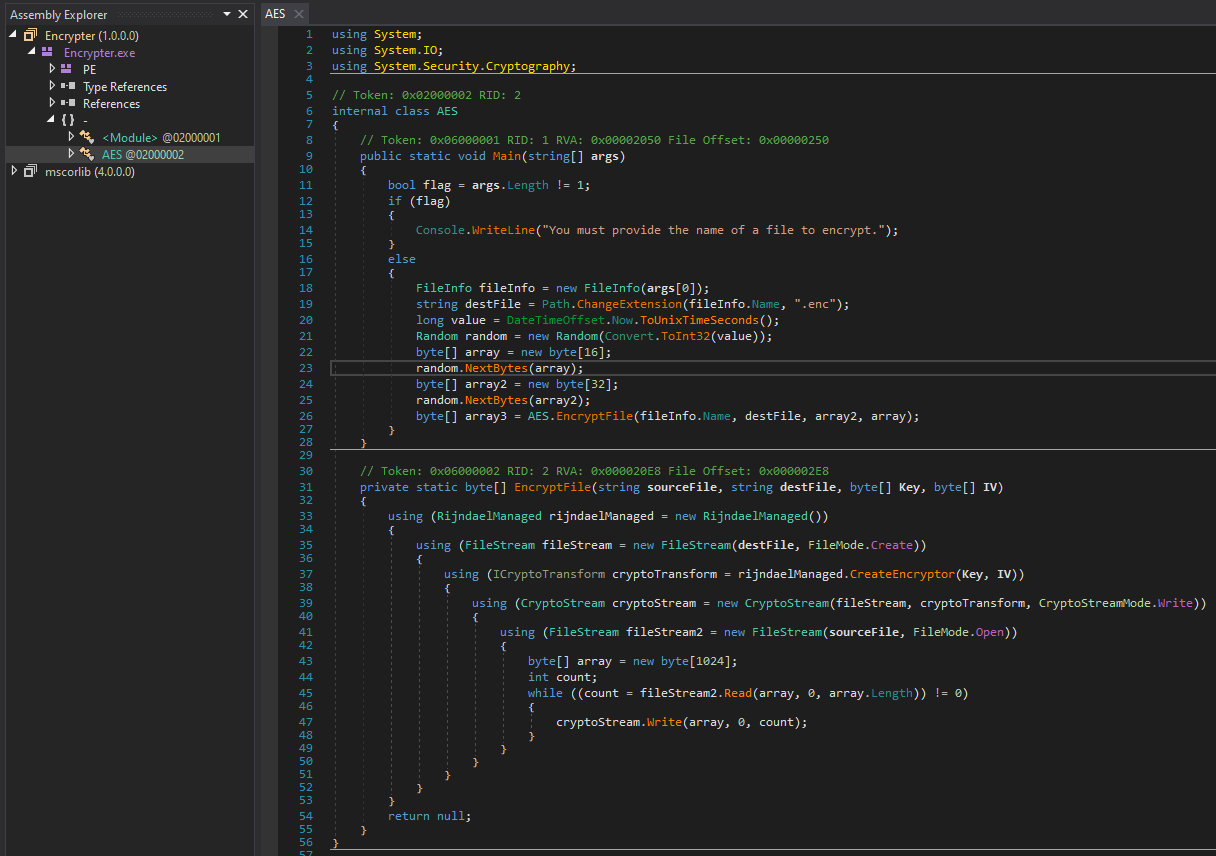Click the System.IO namespace on line 2

[x=405, y=50]
